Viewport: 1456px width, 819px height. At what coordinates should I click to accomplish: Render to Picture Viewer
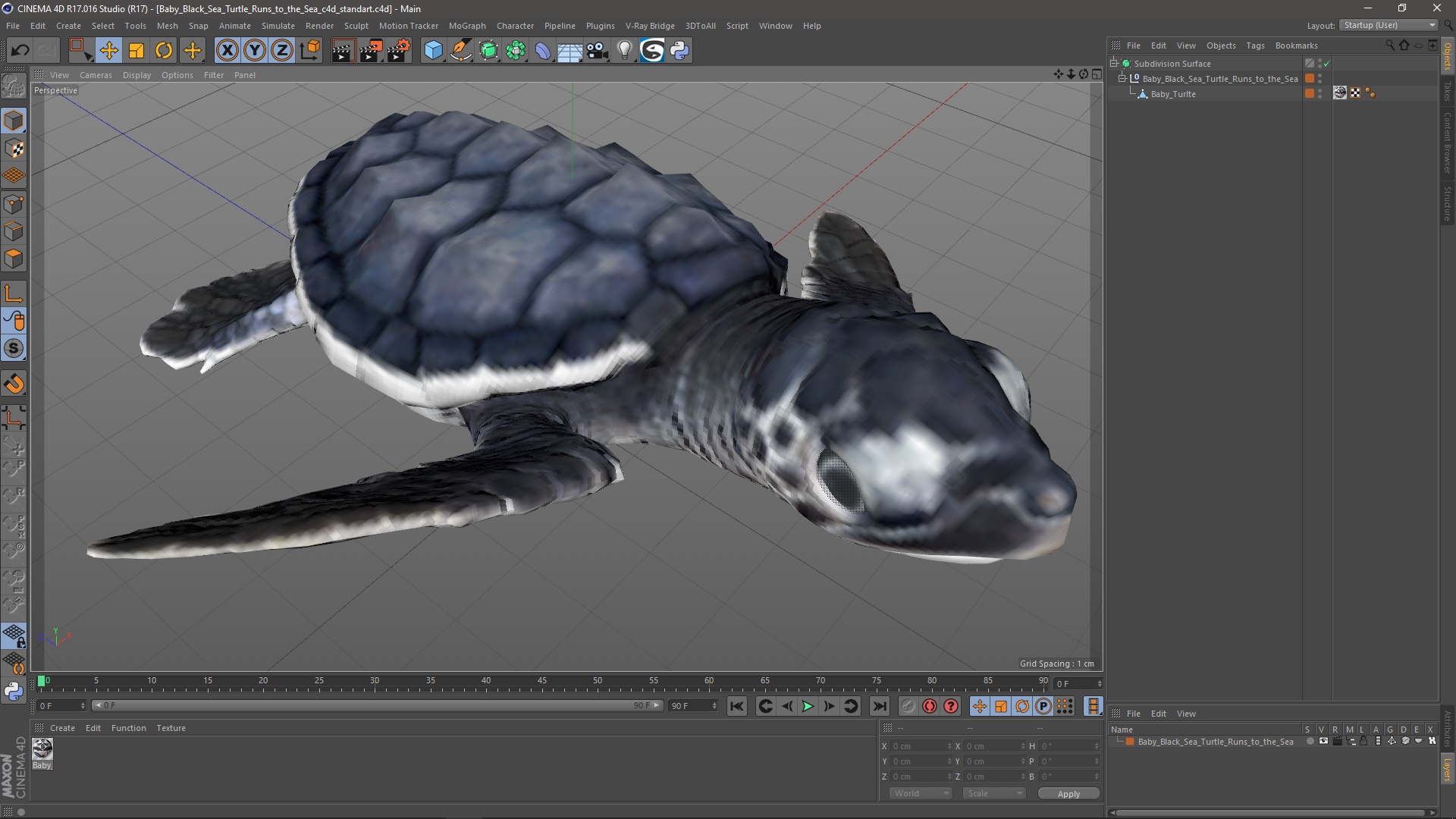point(371,51)
